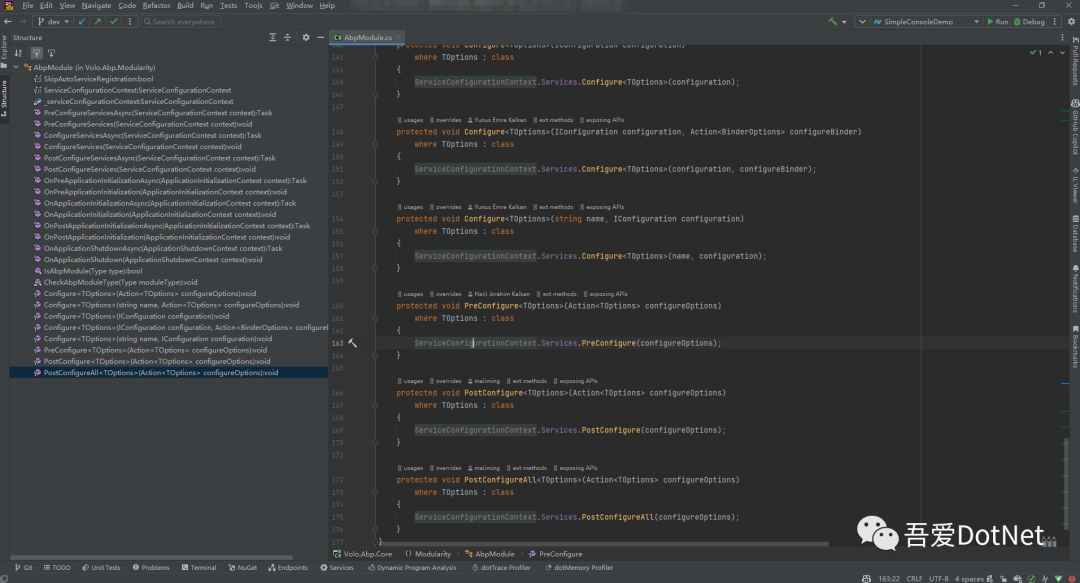The height and width of the screenshot is (583, 1080).
Task: Toggle Sort Alphabetically in Structure toolbar
Action: (19, 53)
